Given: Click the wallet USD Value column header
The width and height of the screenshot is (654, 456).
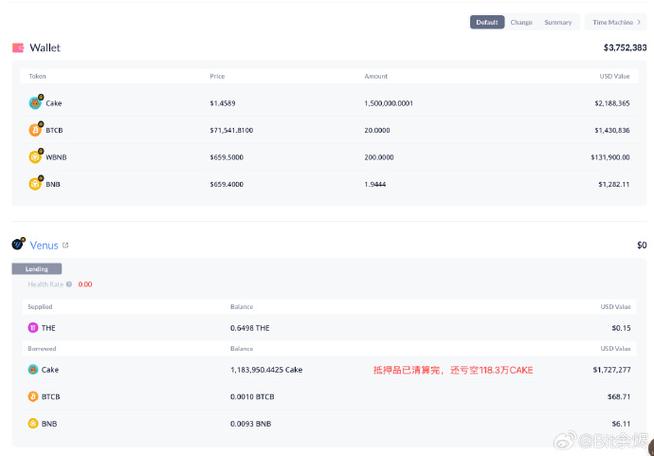Looking at the screenshot, I should click(x=614, y=76).
